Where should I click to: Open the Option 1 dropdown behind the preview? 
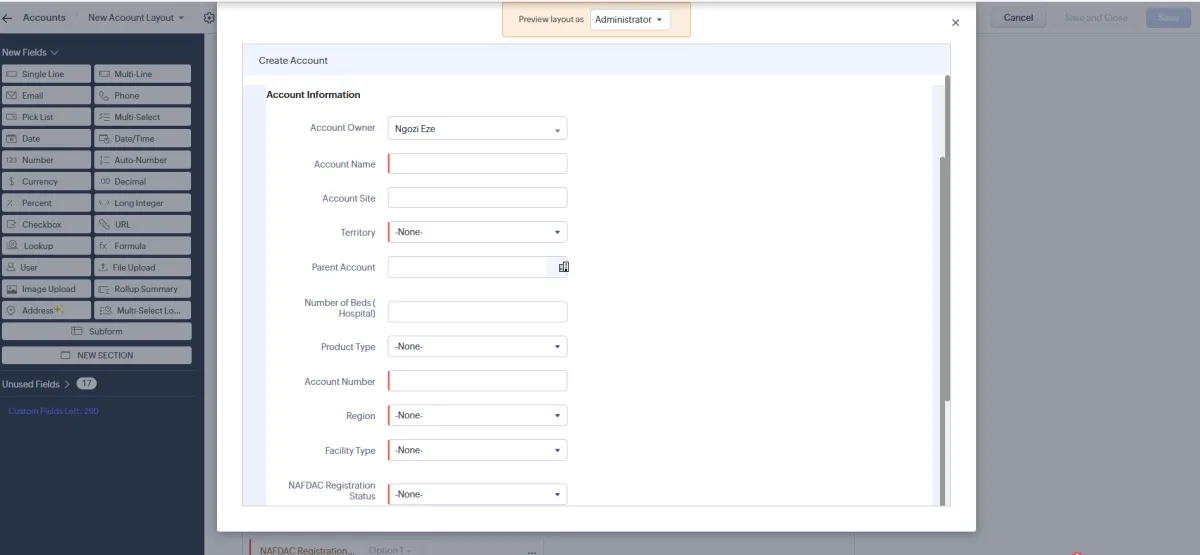[x=390, y=550]
